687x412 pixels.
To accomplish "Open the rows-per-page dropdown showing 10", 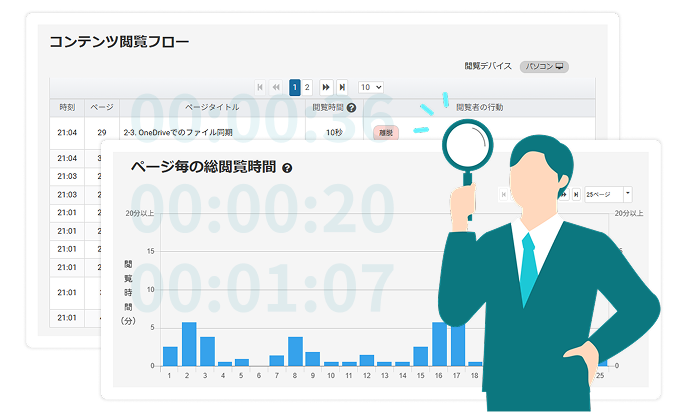I will [371, 87].
